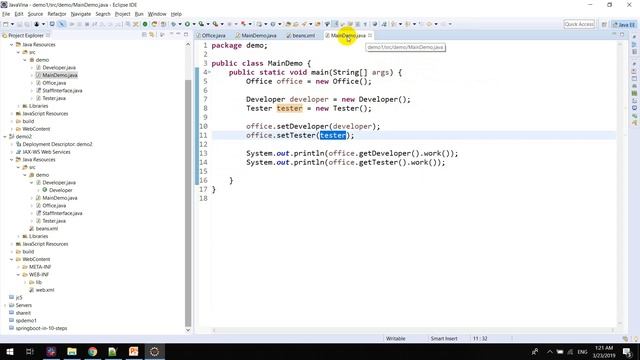Select Deployment Descriptor: demo2 item
The width and height of the screenshot is (640, 360).
click(x=57, y=144)
